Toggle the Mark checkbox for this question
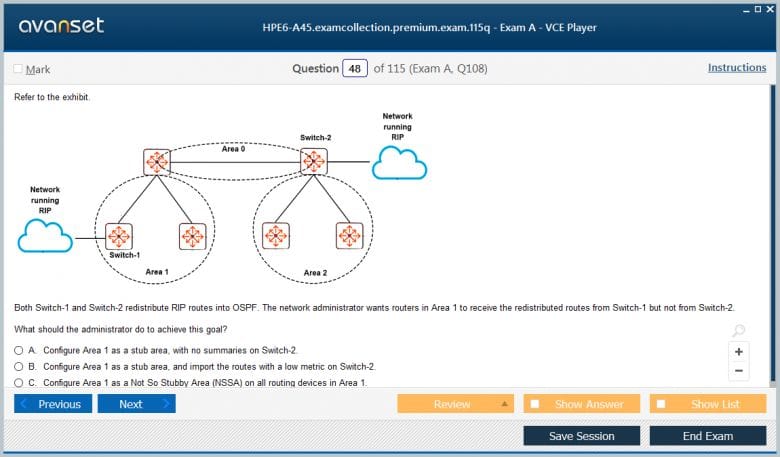Image resolution: width=780 pixels, height=457 pixels. point(18,69)
